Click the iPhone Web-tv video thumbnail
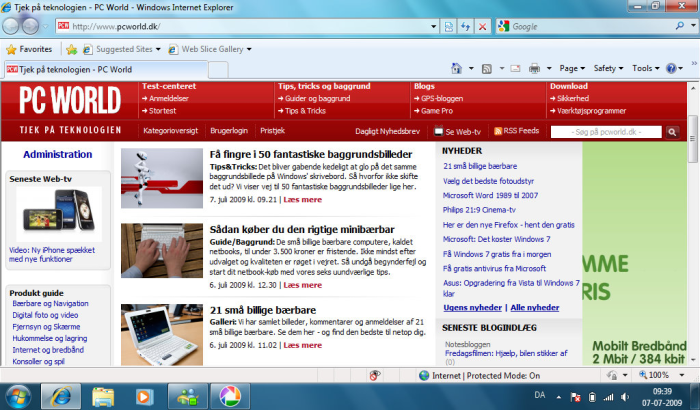700x410 pixels. (x=59, y=214)
